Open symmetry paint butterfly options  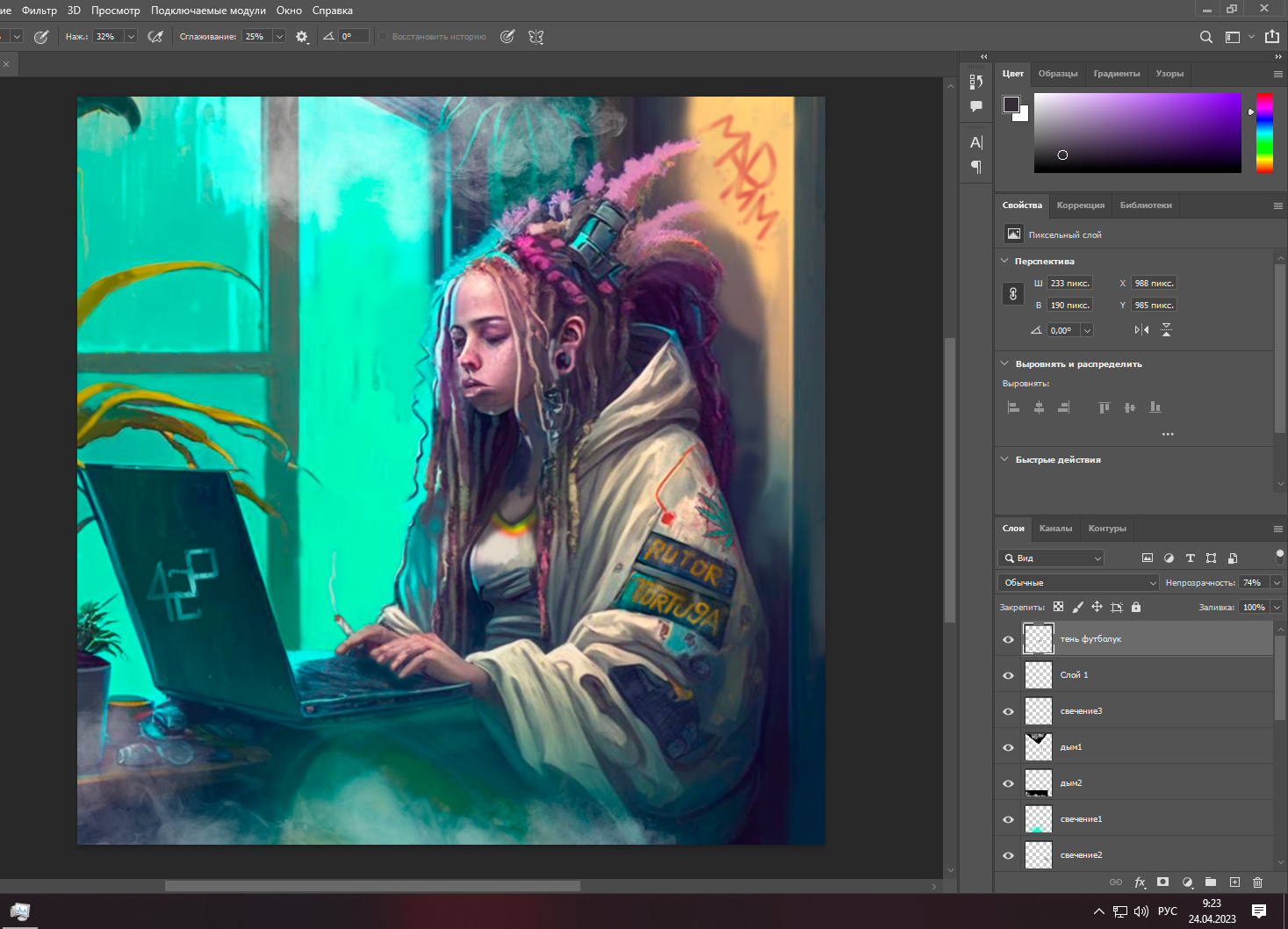(536, 37)
